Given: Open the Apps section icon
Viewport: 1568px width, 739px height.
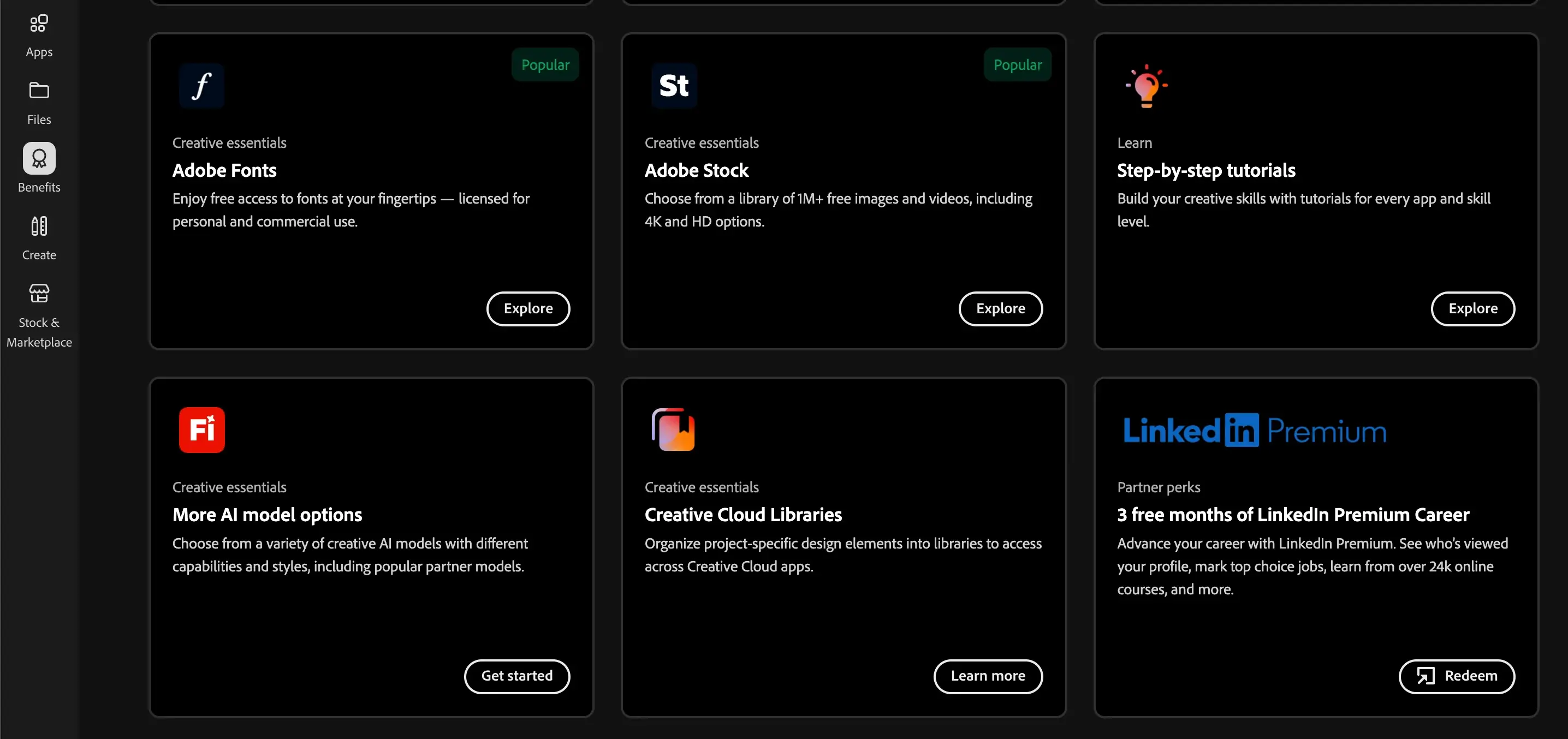Looking at the screenshot, I should pos(39,23).
